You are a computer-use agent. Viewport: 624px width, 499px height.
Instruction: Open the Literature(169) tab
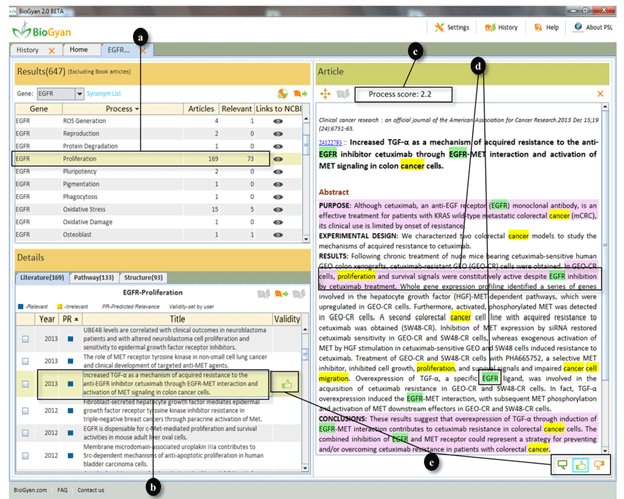(42, 277)
